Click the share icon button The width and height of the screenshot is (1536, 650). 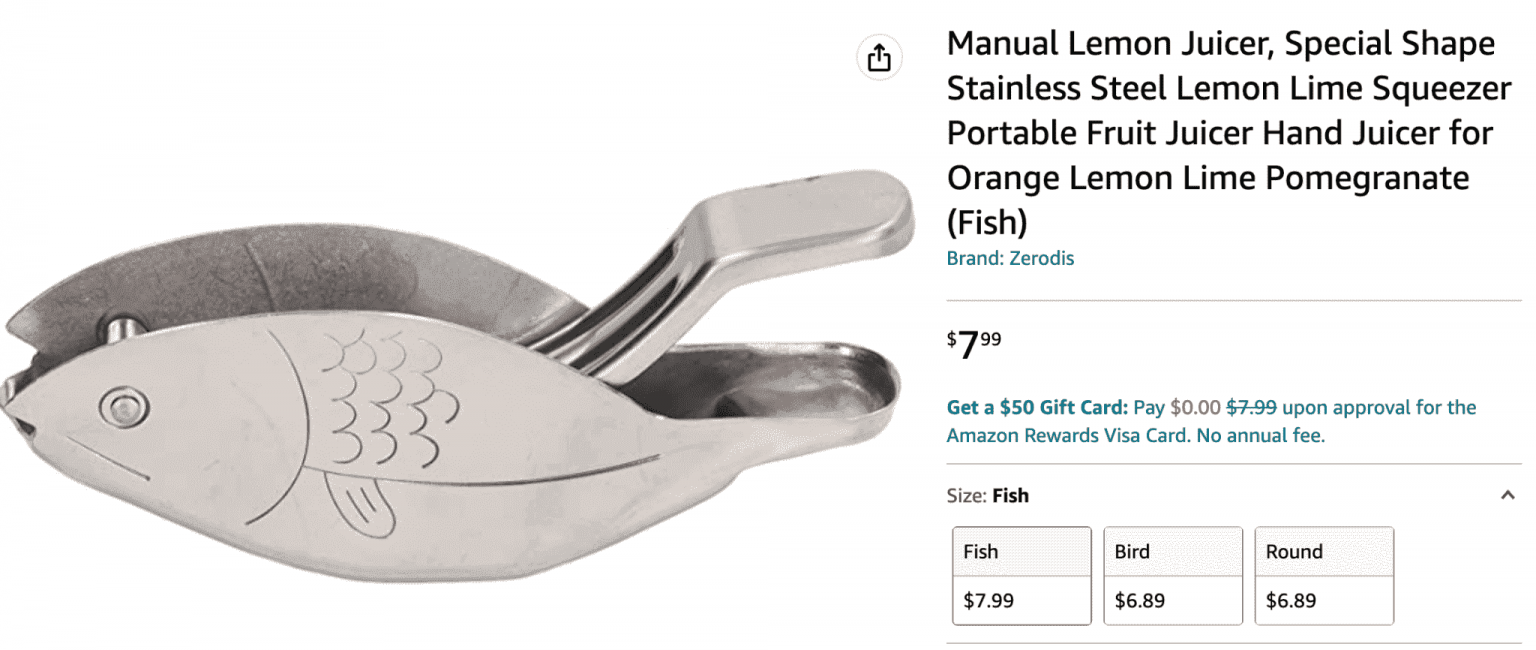[x=879, y=58]
